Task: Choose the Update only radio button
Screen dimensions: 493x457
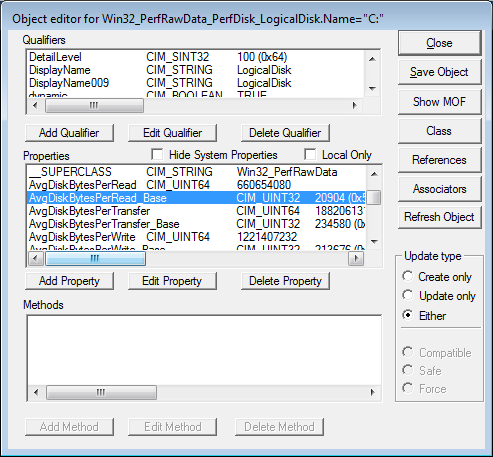Action: click(x=407, y=295)
